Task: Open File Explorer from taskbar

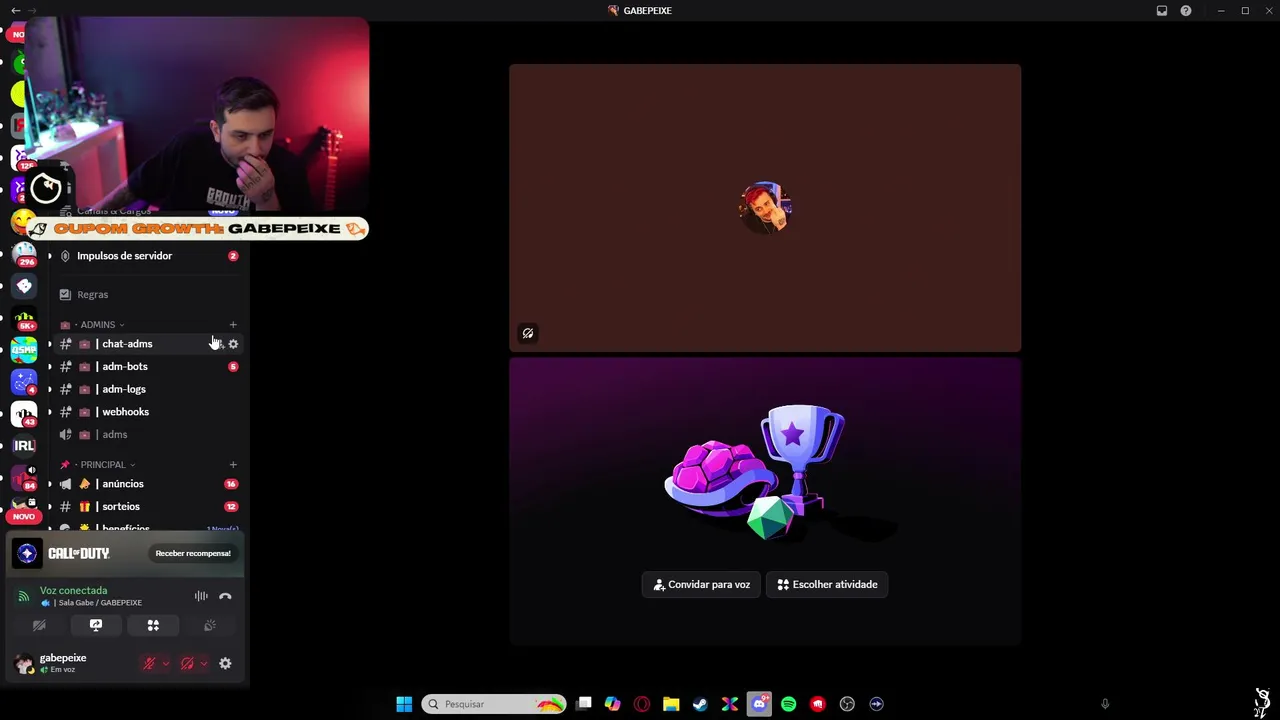Action: 671,704
